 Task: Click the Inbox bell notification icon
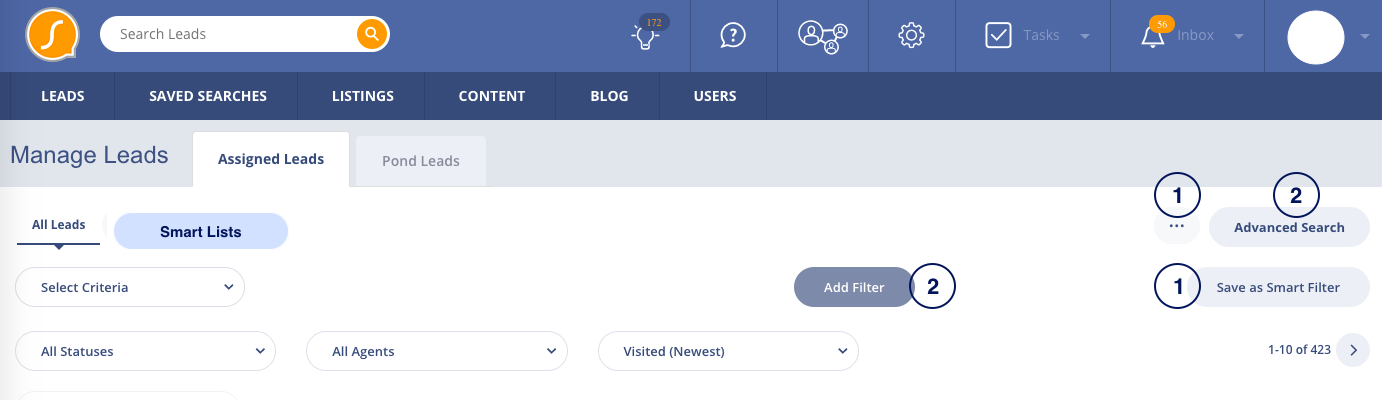1152,37
